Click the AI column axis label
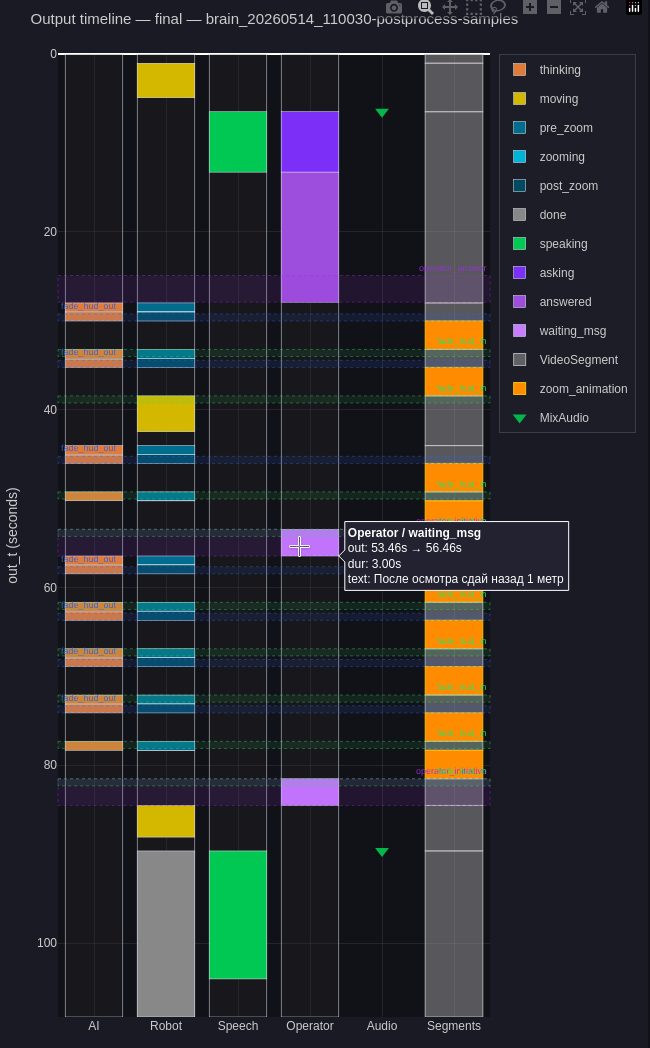Viewport: 650px width, 1048px height. pyautogui.click(x=94, y=1026)
